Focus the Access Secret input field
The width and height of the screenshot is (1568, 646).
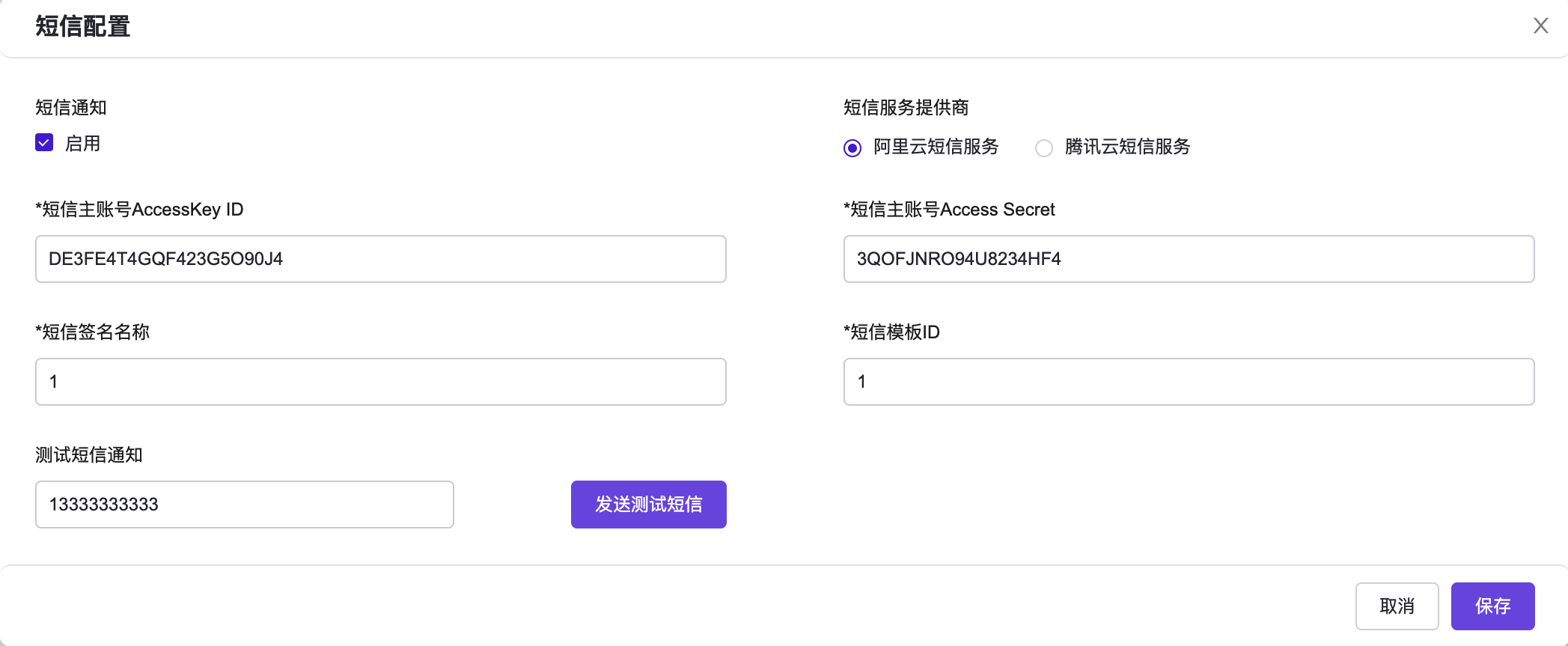[x=1189, y=259]
